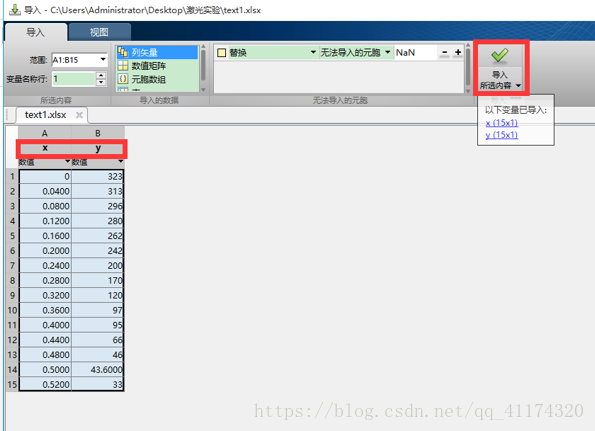Screen dimensions: 595x431
Task: Click the green checkmark Import Selection icon
Action: (x=499, y=55)
